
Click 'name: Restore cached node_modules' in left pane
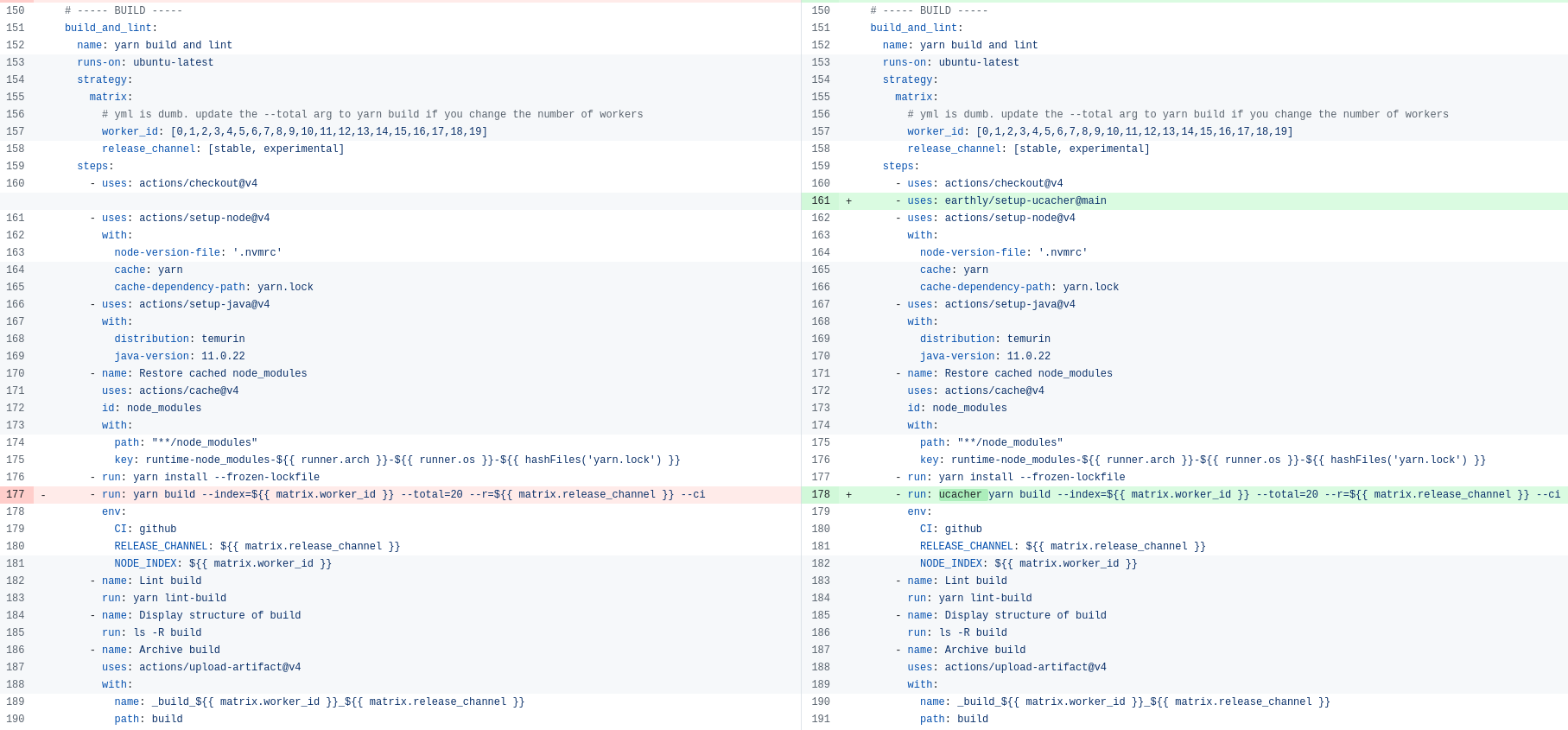[205, 373]
